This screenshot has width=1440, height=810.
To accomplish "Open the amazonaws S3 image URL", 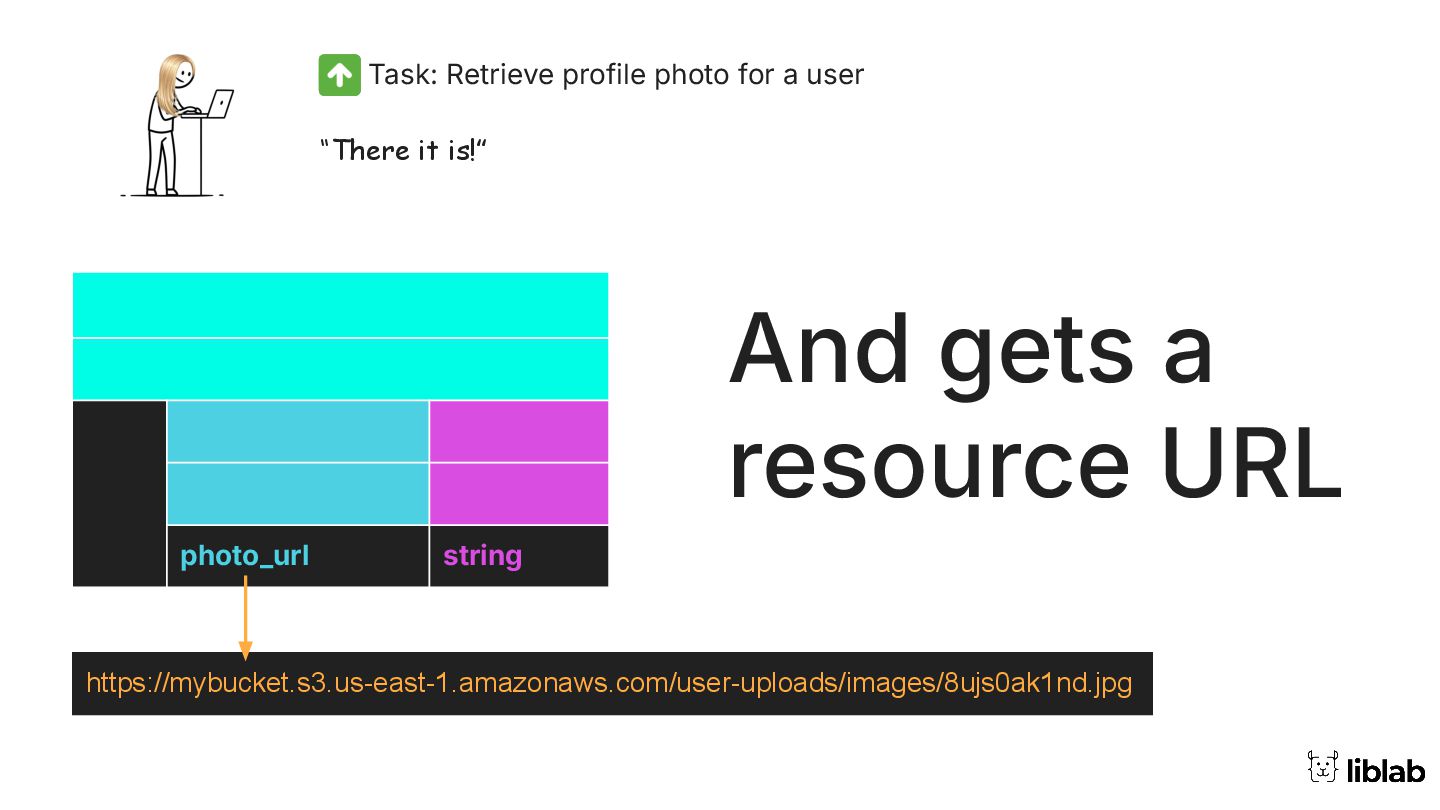I will click(x=609, y=684).
